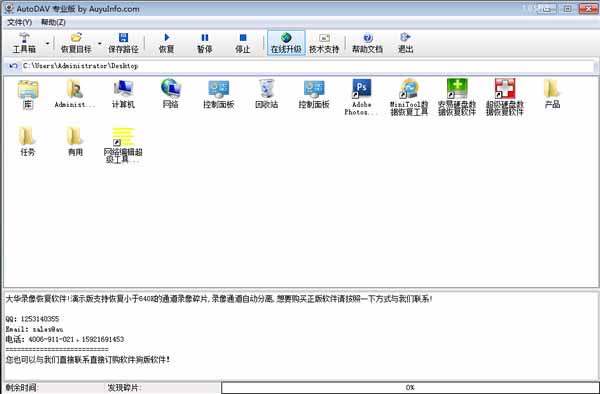This screenshot has width=600, height=394.
Task: Select the 库 library icon
Action: coord(28,94)
